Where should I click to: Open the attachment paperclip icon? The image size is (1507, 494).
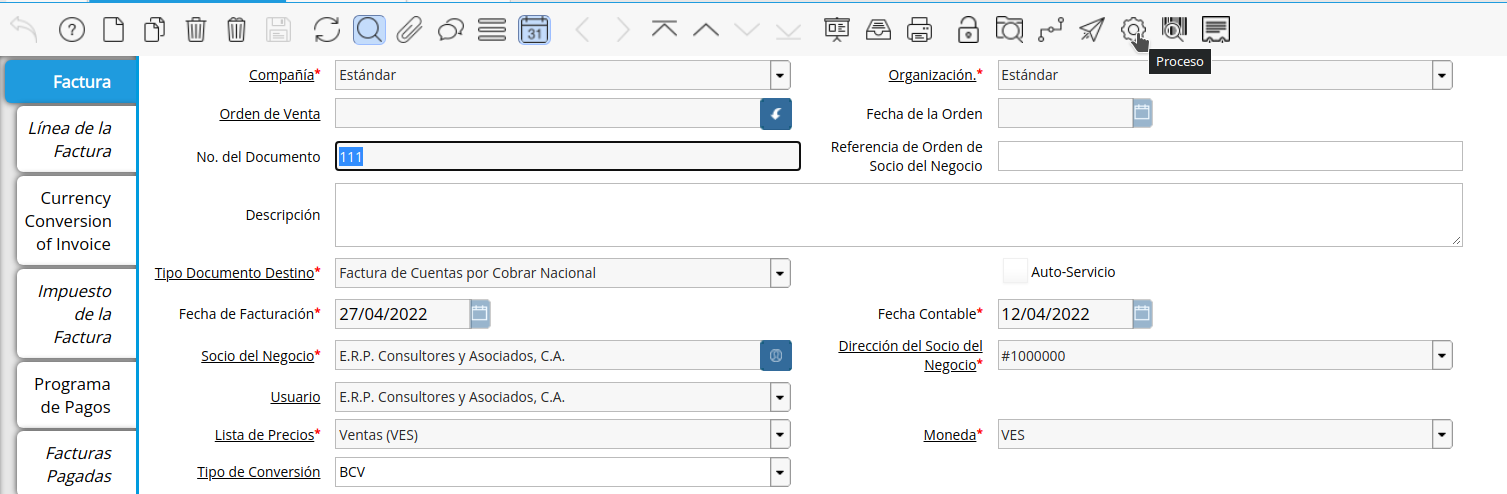[x=409, y=30]
